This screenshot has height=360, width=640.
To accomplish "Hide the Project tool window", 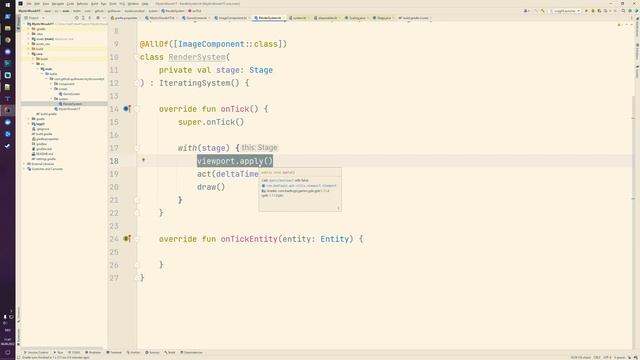I will tap(104, 18).
